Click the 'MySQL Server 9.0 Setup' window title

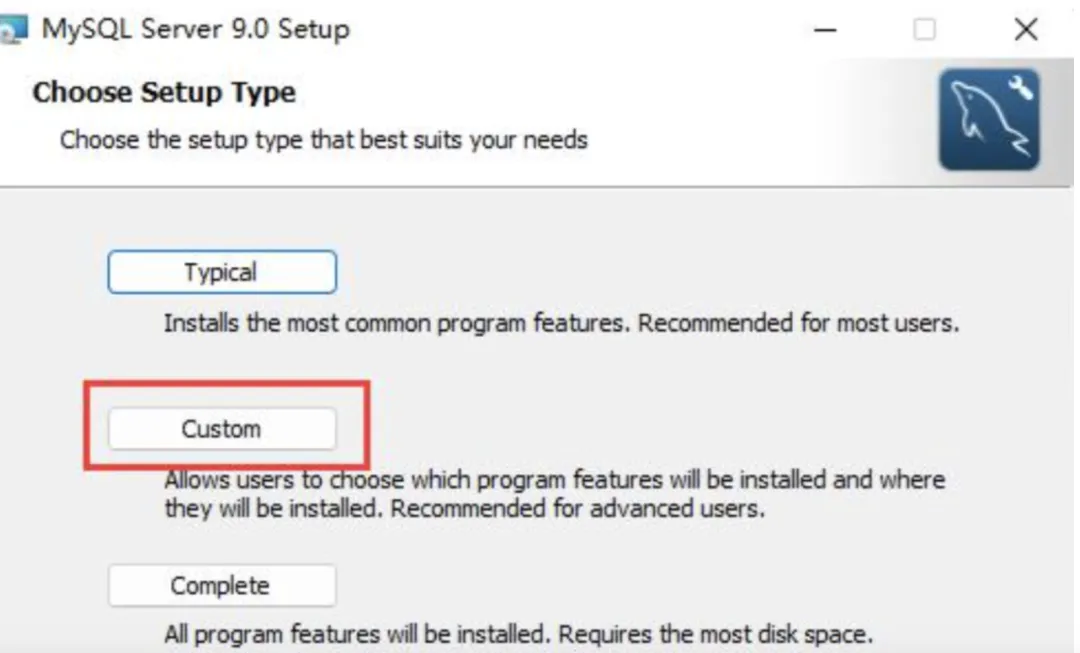pos(196,29)
